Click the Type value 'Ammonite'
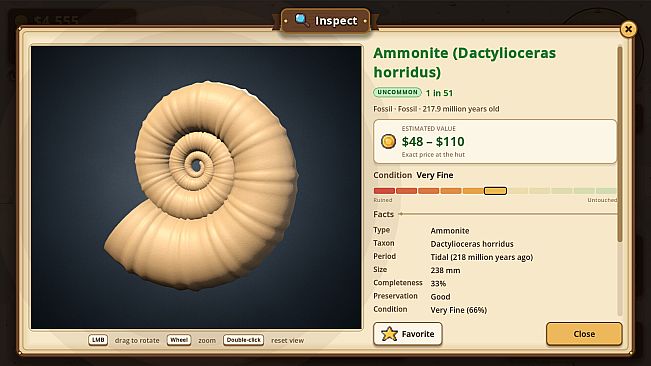Image resolution: width=651 pixels, height=366 pixels. coord(450,231)
